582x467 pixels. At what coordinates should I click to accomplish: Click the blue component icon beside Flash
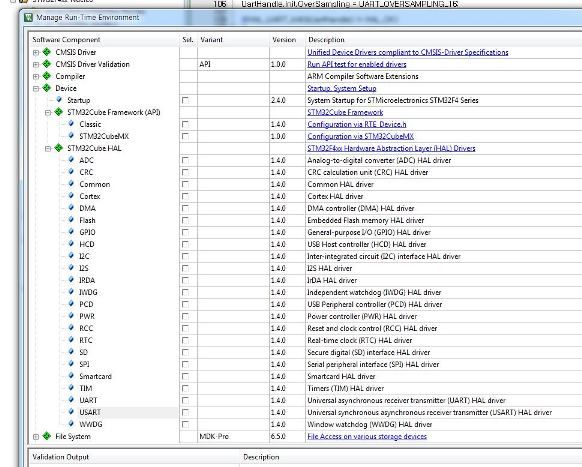71,220
